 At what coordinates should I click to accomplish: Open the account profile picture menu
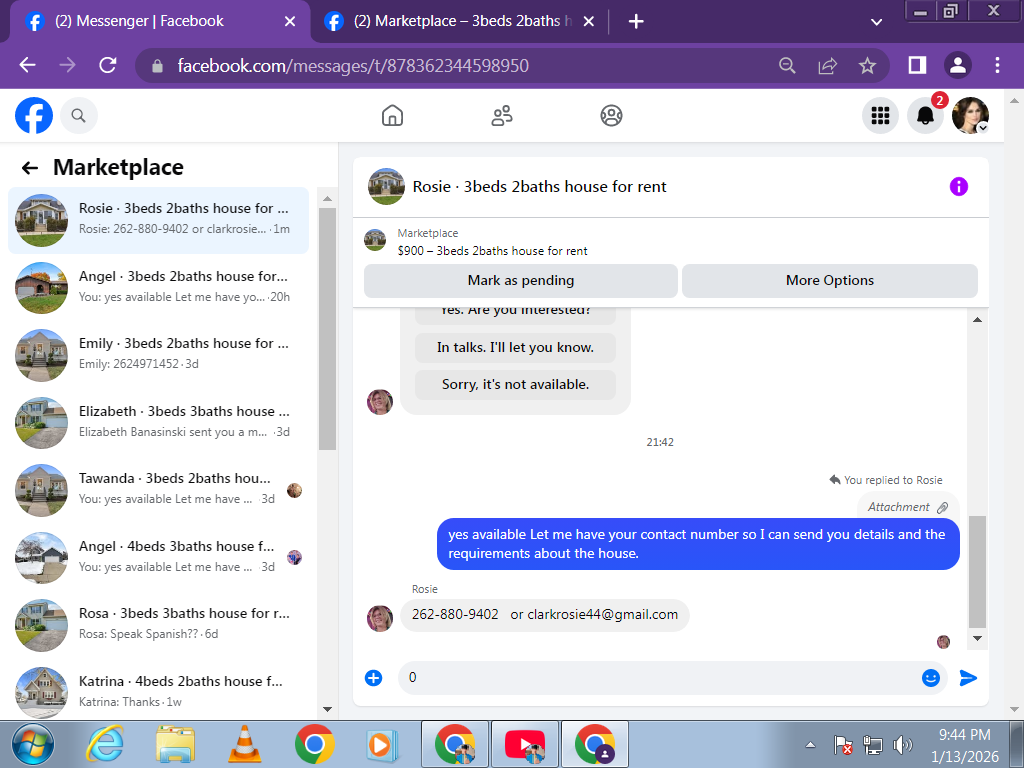[x=970, y=116]
